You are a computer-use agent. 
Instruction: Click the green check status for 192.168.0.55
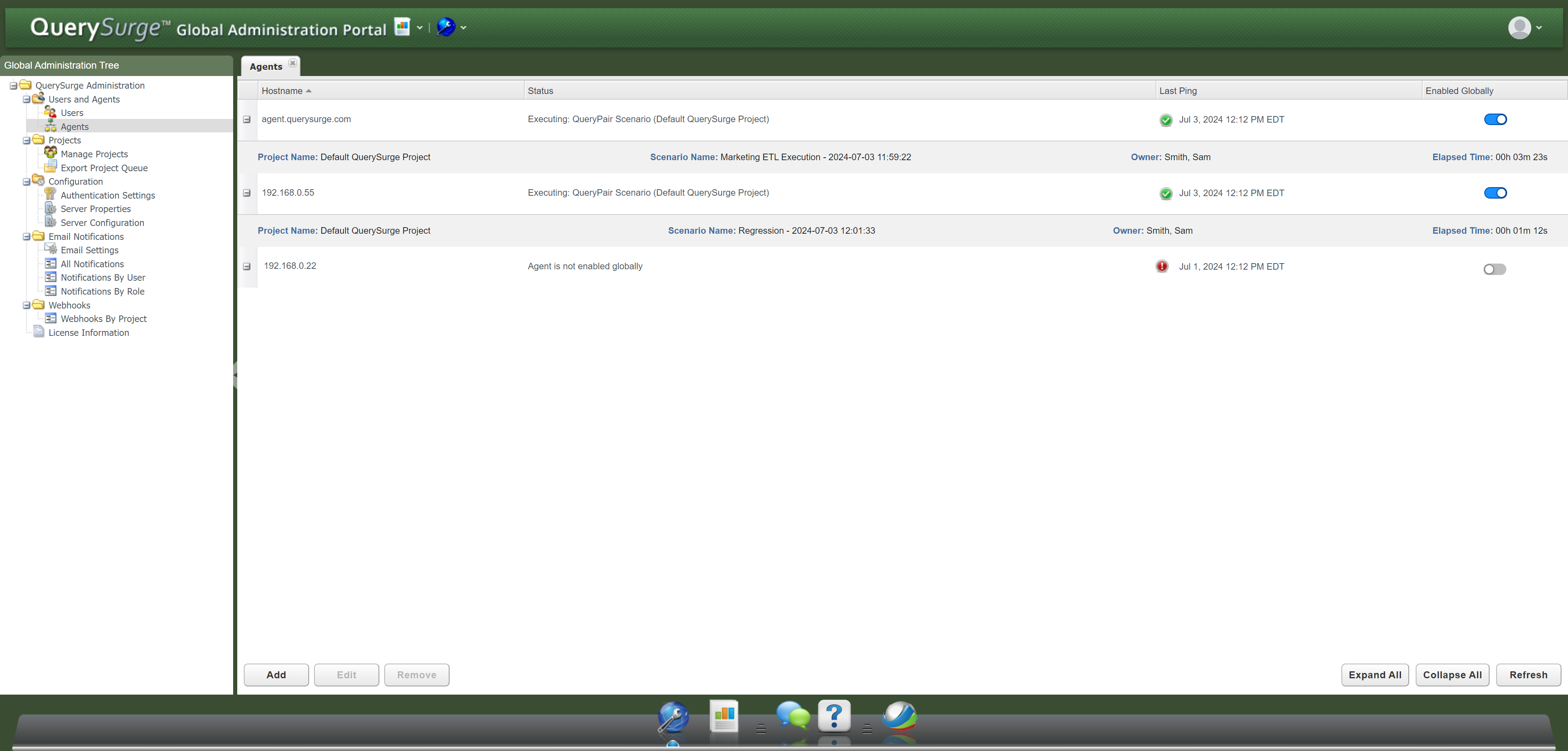(x=1166, y=194)
